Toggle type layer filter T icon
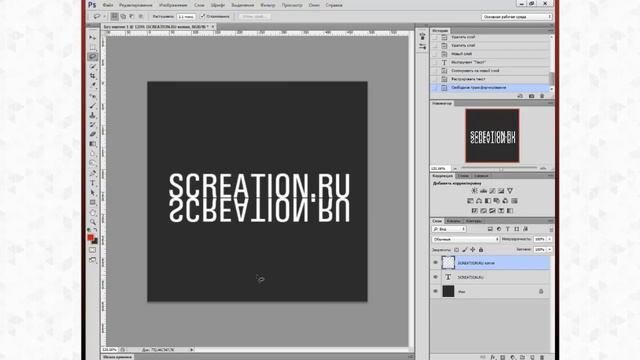 click(508, 229)
